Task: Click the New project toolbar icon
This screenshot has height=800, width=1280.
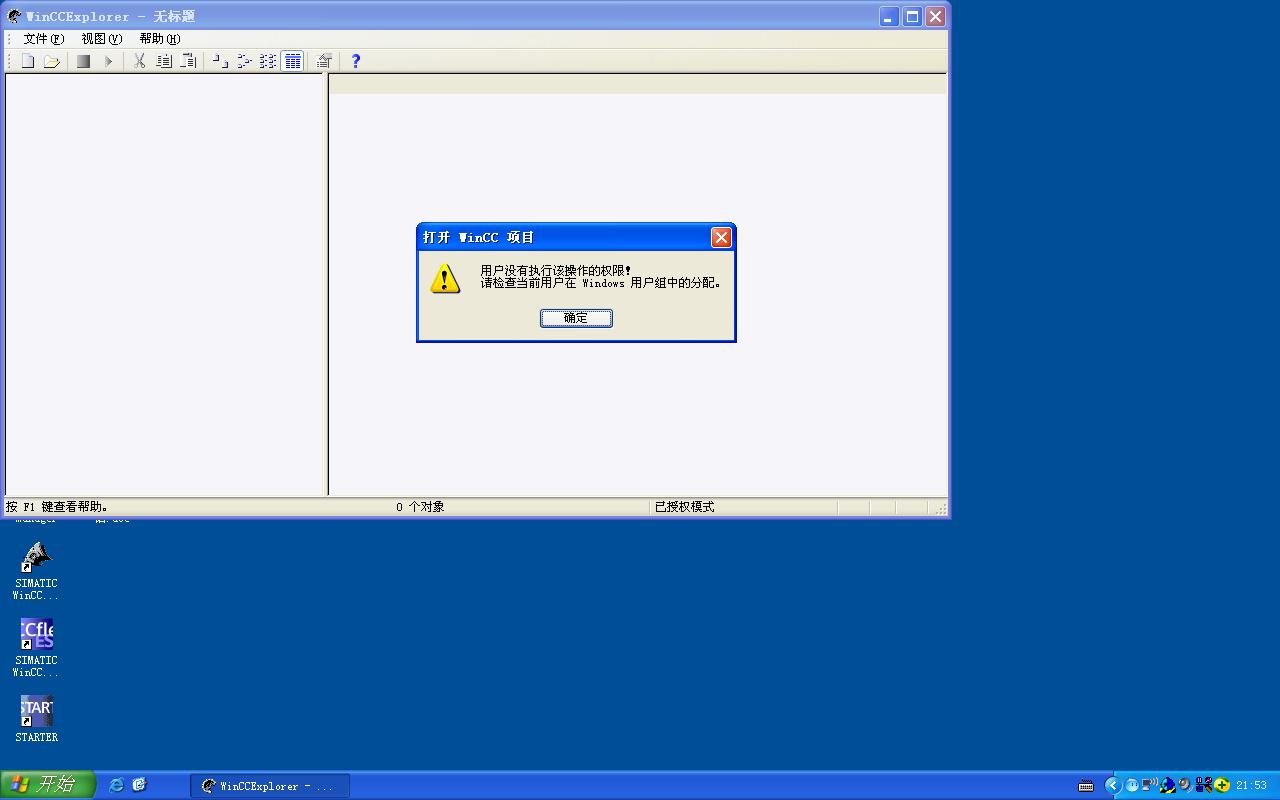Action: (28, 61)
